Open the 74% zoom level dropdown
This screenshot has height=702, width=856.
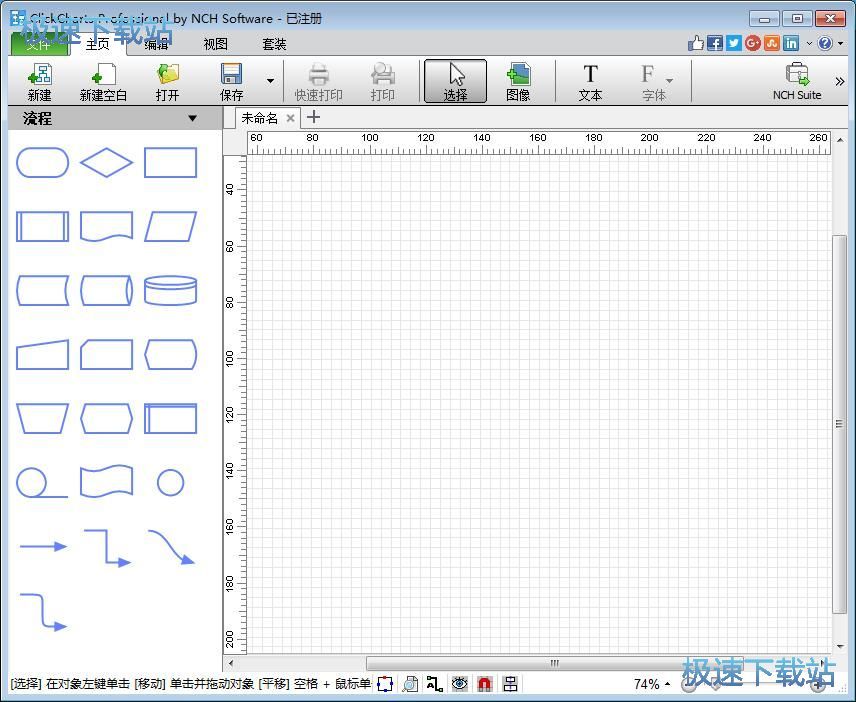(652, 684)
